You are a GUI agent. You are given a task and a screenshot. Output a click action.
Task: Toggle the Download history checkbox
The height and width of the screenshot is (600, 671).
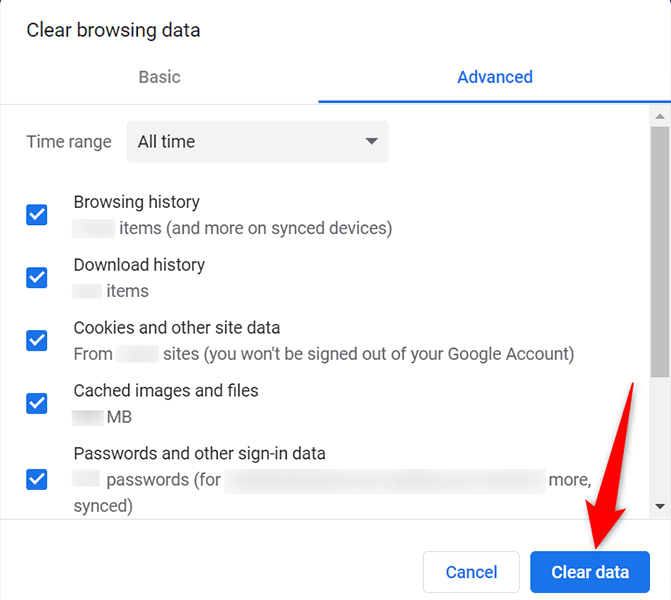tap(37, 278)
